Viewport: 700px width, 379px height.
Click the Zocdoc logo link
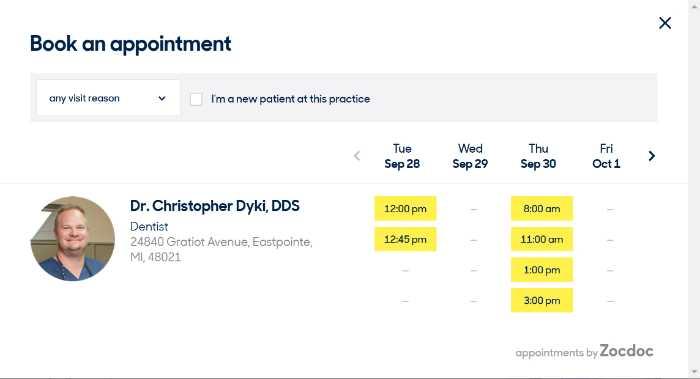626,351
